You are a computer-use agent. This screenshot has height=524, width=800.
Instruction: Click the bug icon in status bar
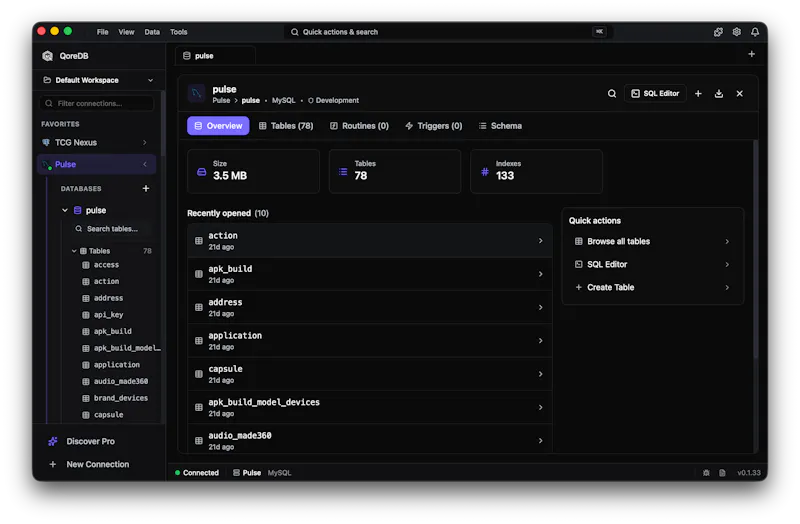706,473
